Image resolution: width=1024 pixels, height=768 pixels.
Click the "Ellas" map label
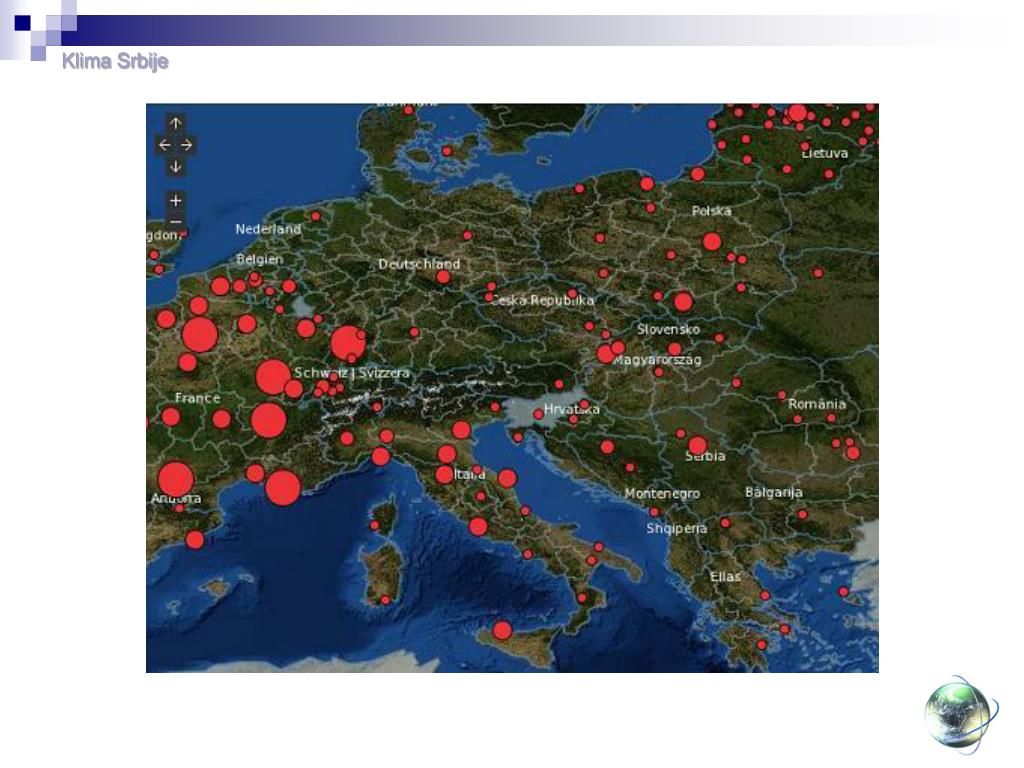tap(726, 577)
